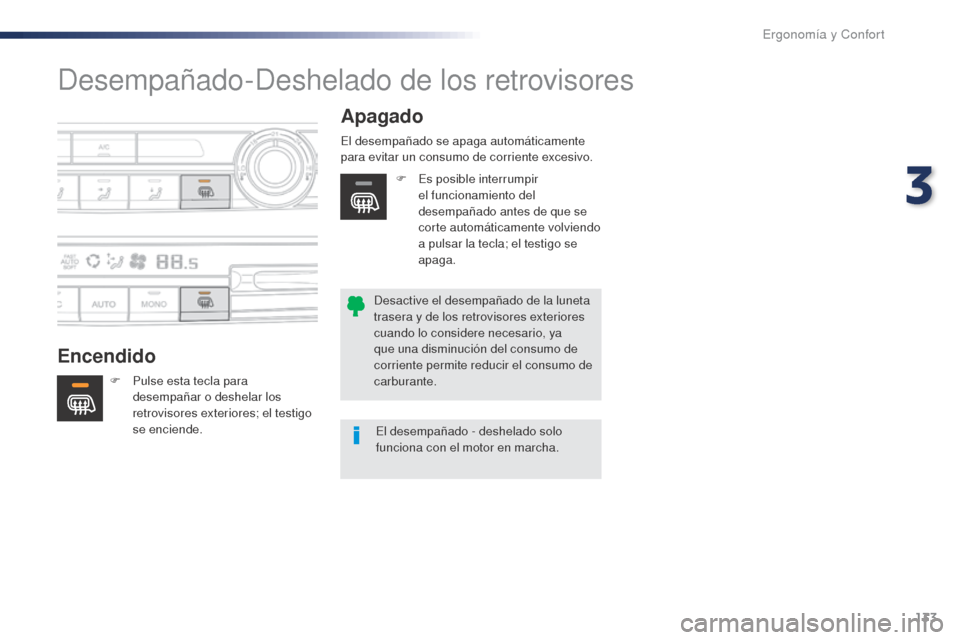The image size is (960, 640).
Task: Click the text 'El desempañado se apaga automáticamente'
Action: (463, 141)
